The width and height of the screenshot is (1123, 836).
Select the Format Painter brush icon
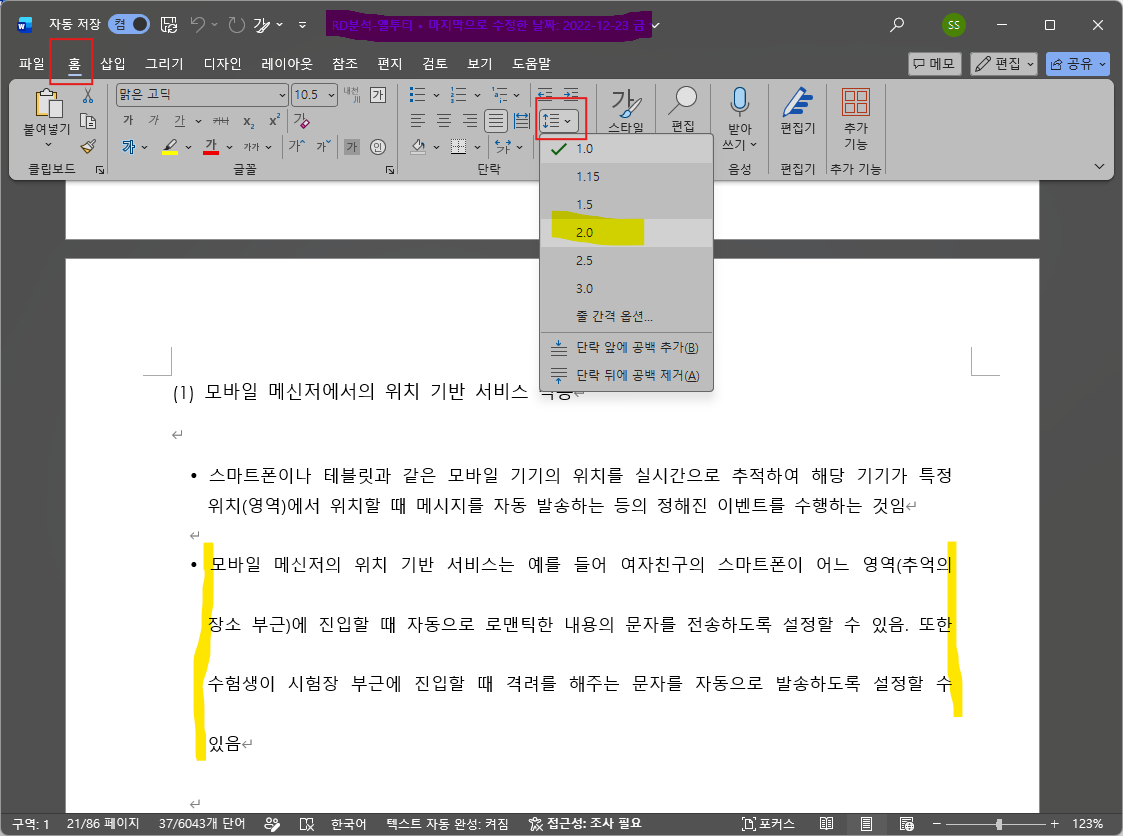[87, 146]
